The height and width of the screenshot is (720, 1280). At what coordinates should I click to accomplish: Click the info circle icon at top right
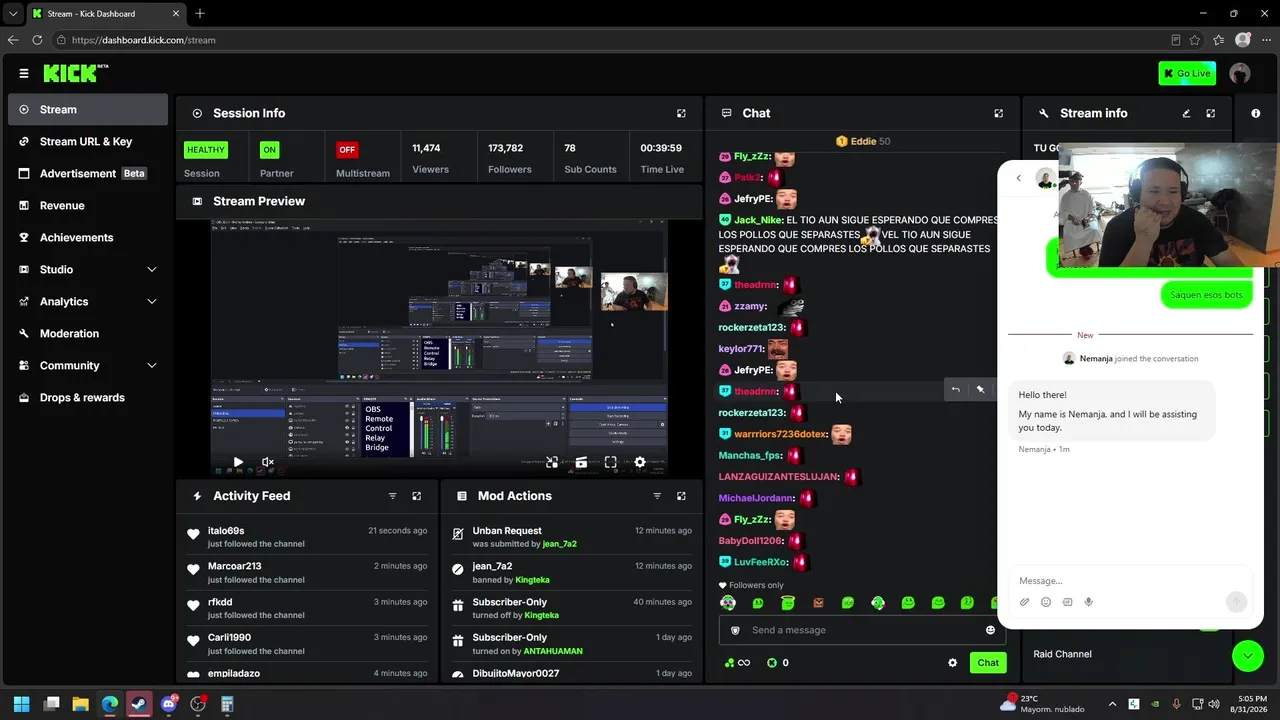click(x=1256, y=113)
